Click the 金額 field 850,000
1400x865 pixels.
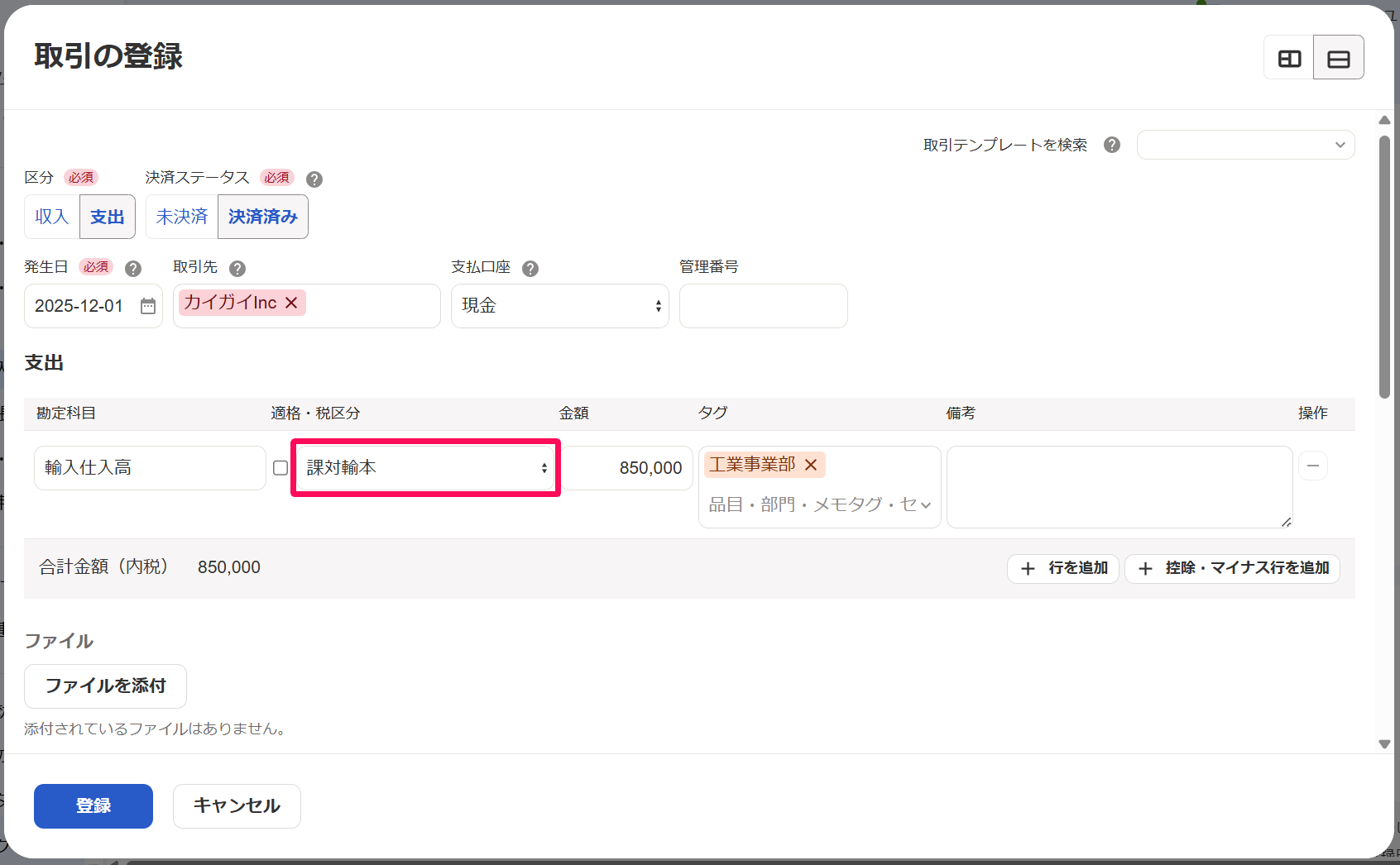click(628, 468)
